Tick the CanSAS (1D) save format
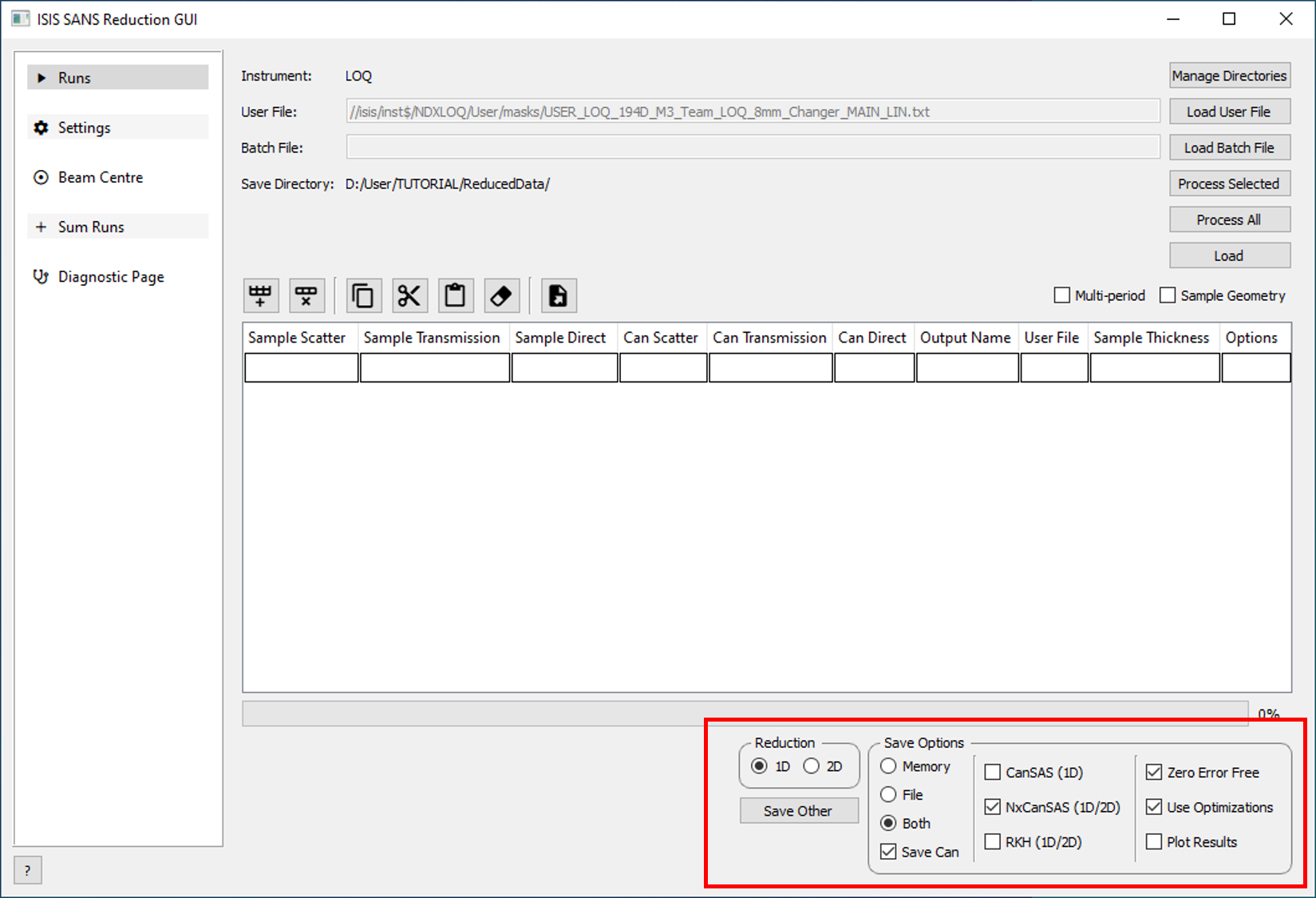The width and height of the screenshot is (1316, 898). coord(993,772)
